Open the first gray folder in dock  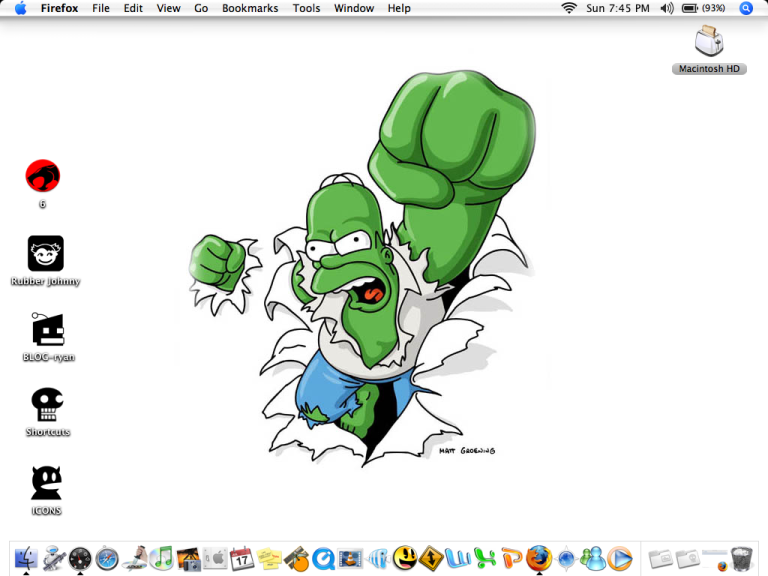(661, 558)
